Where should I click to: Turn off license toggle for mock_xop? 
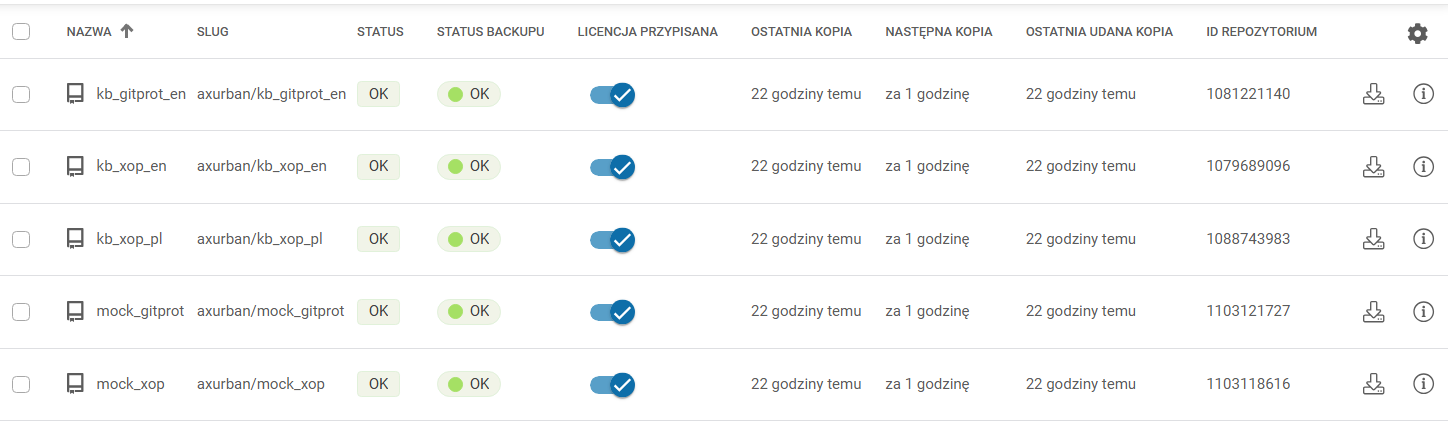tap(612, 385)
